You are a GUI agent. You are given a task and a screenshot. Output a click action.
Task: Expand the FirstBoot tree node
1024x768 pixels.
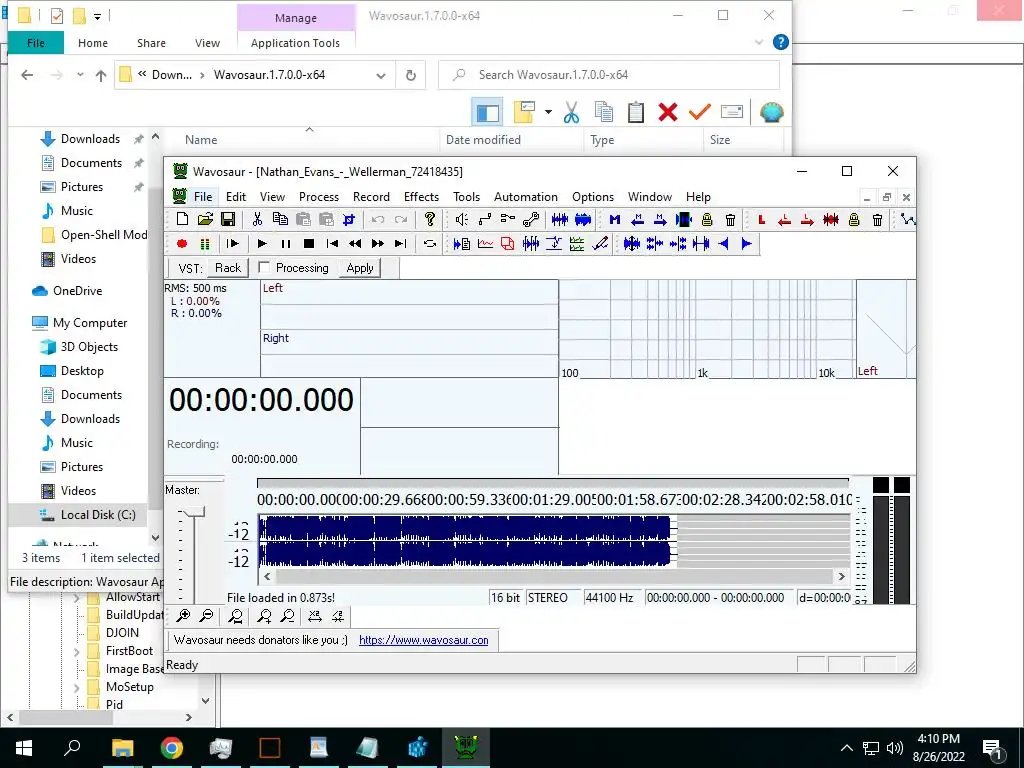coord(76,652)
